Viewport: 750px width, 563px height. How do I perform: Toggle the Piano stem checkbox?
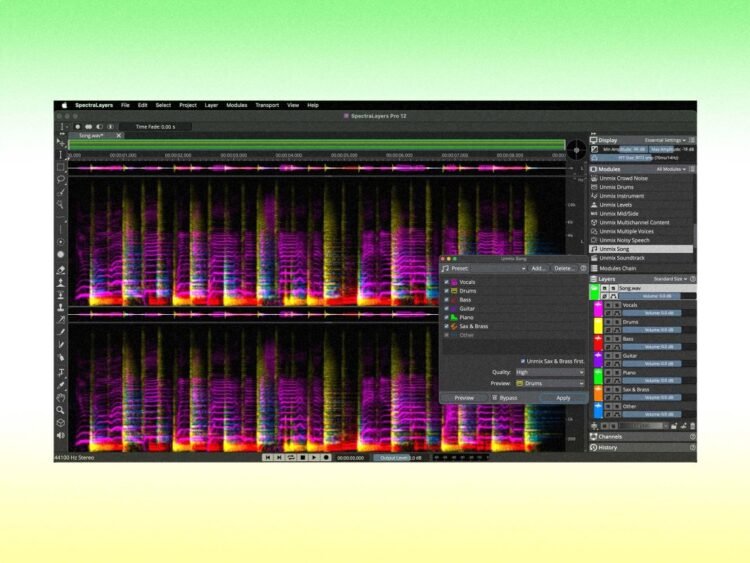[x=447, y=317]
